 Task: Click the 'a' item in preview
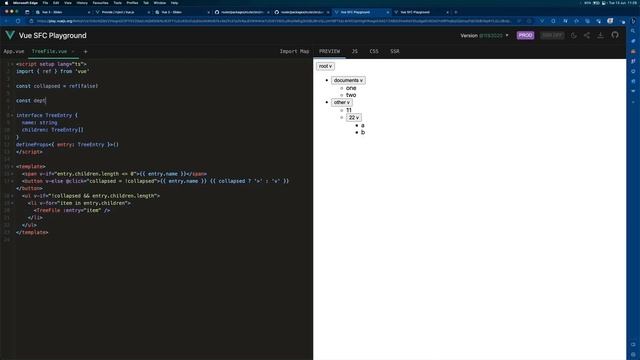coord(362,125)
